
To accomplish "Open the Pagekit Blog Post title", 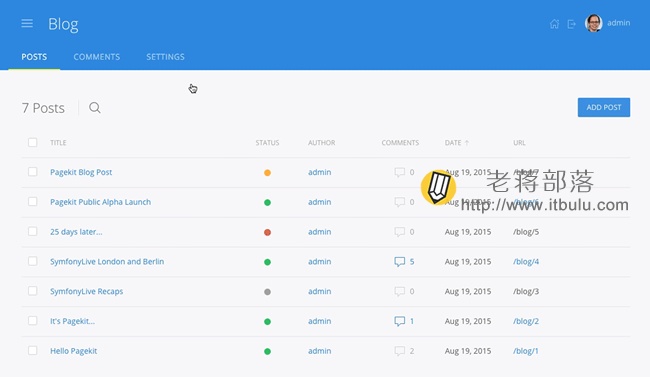I will click(81, 172).
